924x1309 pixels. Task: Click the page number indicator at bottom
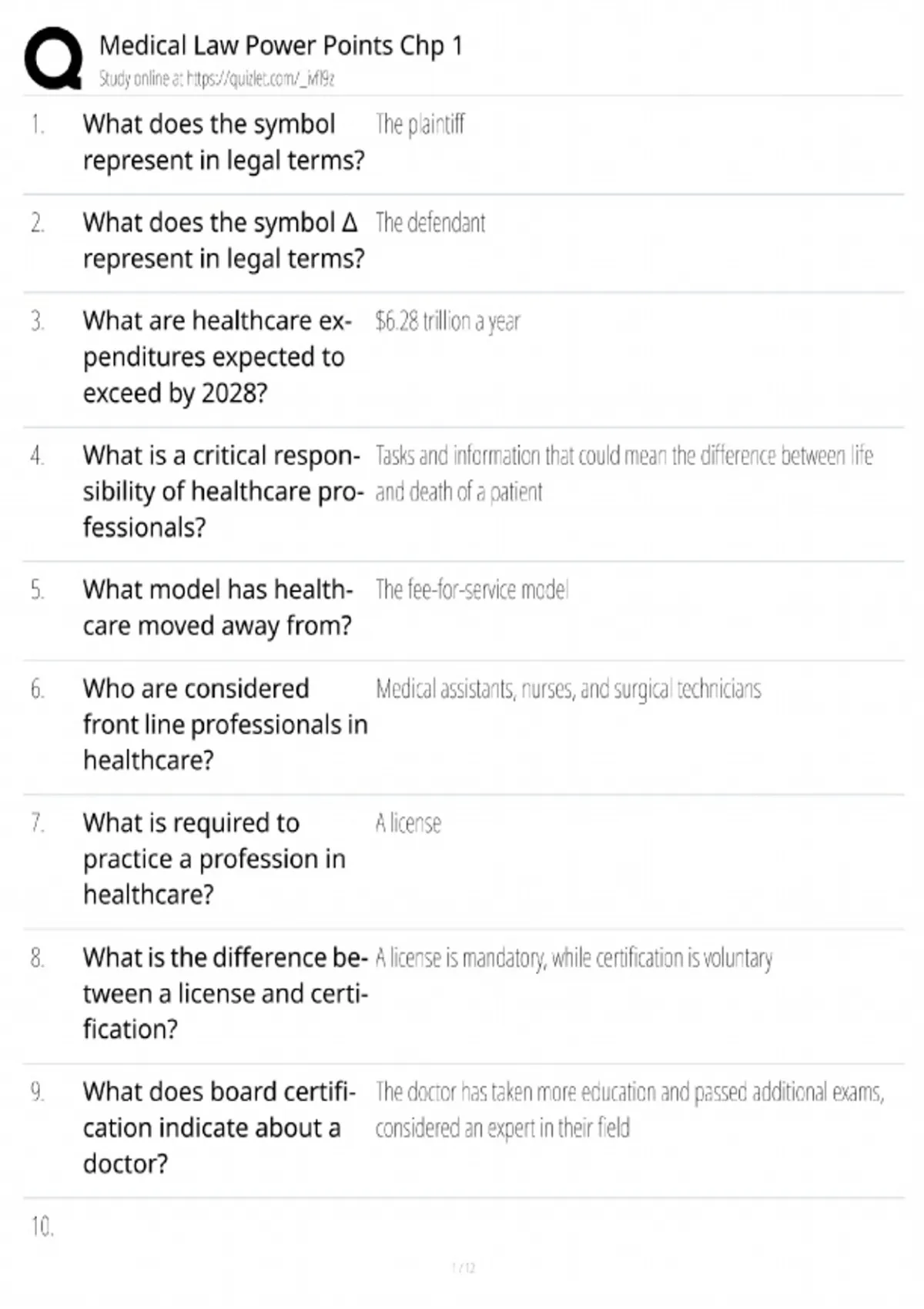464,1267
